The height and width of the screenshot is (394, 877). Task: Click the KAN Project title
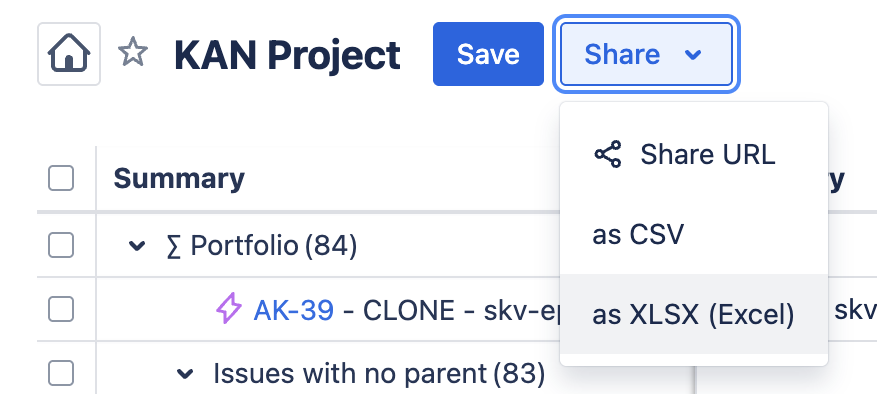[287, 55]
